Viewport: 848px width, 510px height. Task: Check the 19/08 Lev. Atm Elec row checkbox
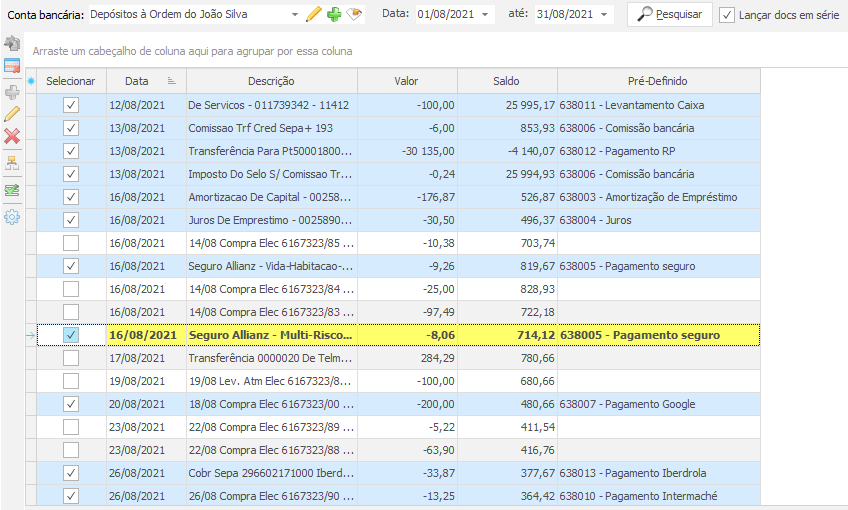point(71,381)
